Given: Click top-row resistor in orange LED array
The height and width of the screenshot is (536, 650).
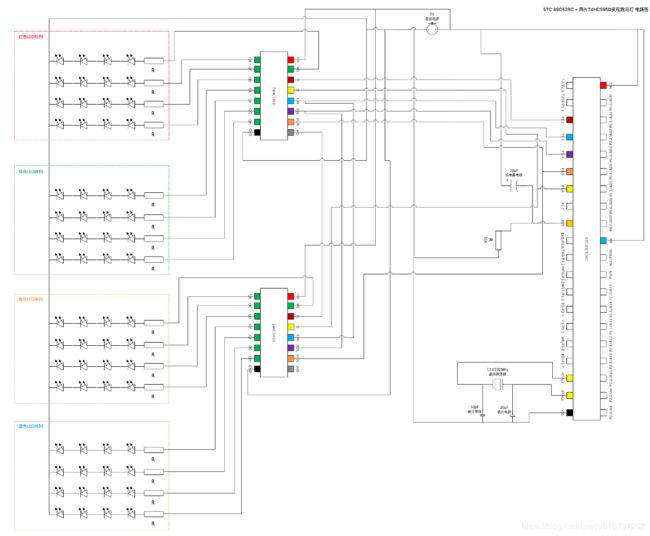Looking at the screenshot, I should (x=154, y=323).
